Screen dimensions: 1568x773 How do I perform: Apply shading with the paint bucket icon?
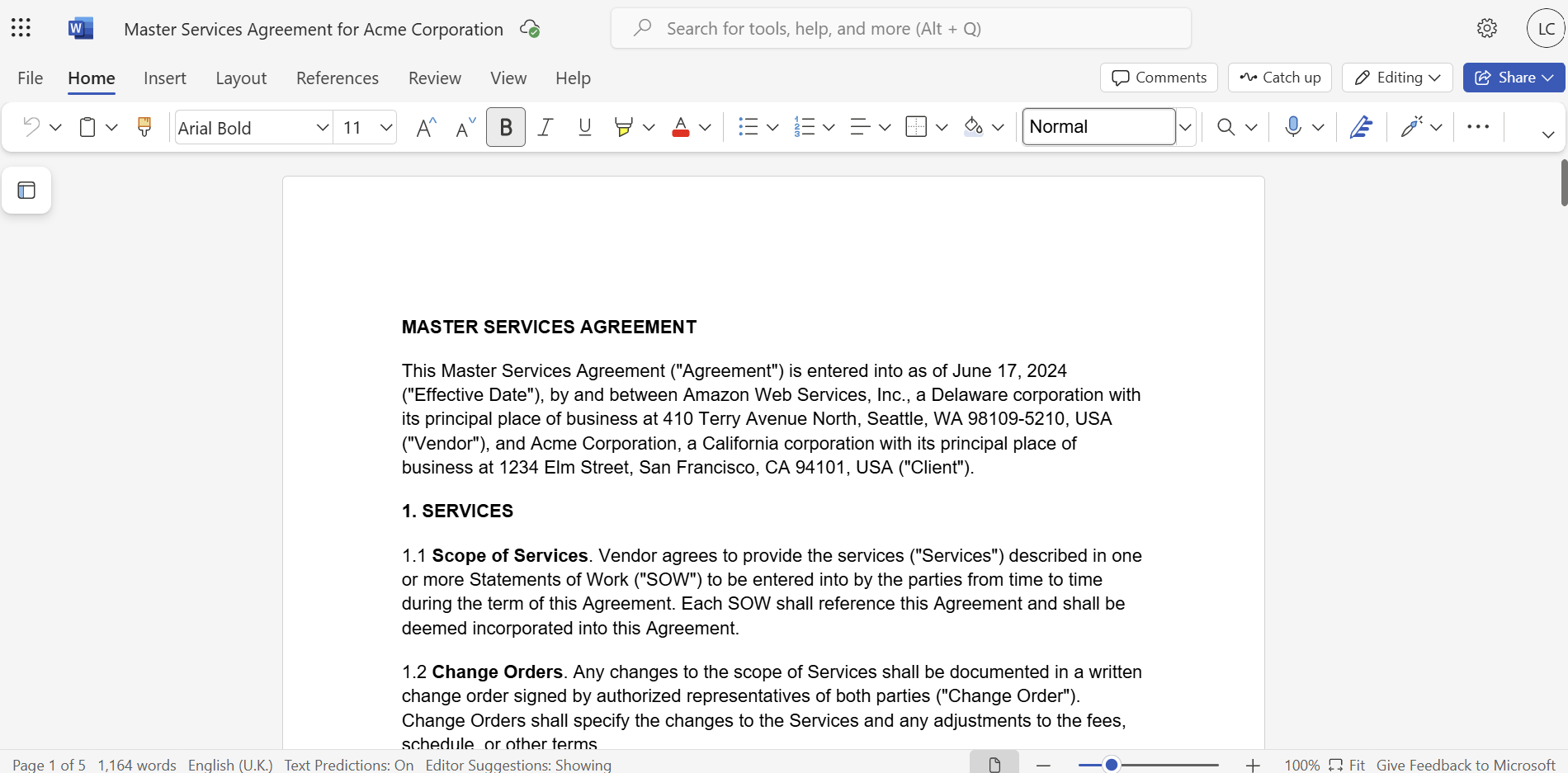pos(974,126)
